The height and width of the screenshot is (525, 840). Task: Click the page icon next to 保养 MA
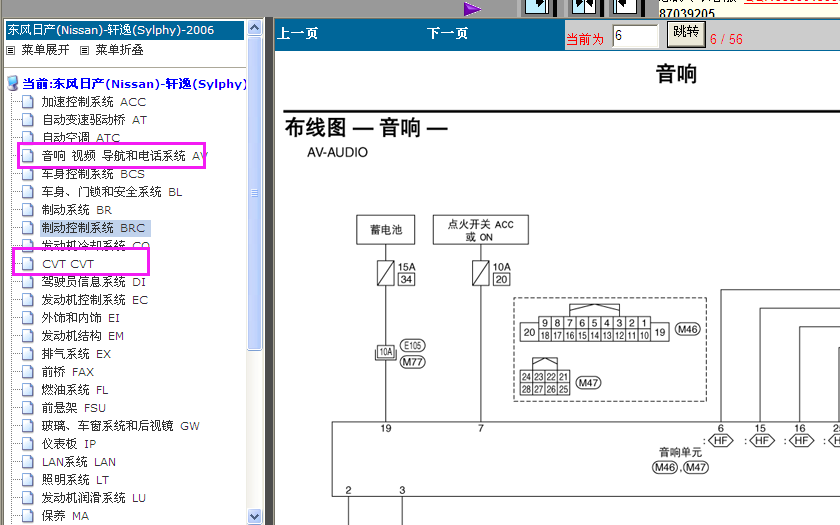pos(28,515)
